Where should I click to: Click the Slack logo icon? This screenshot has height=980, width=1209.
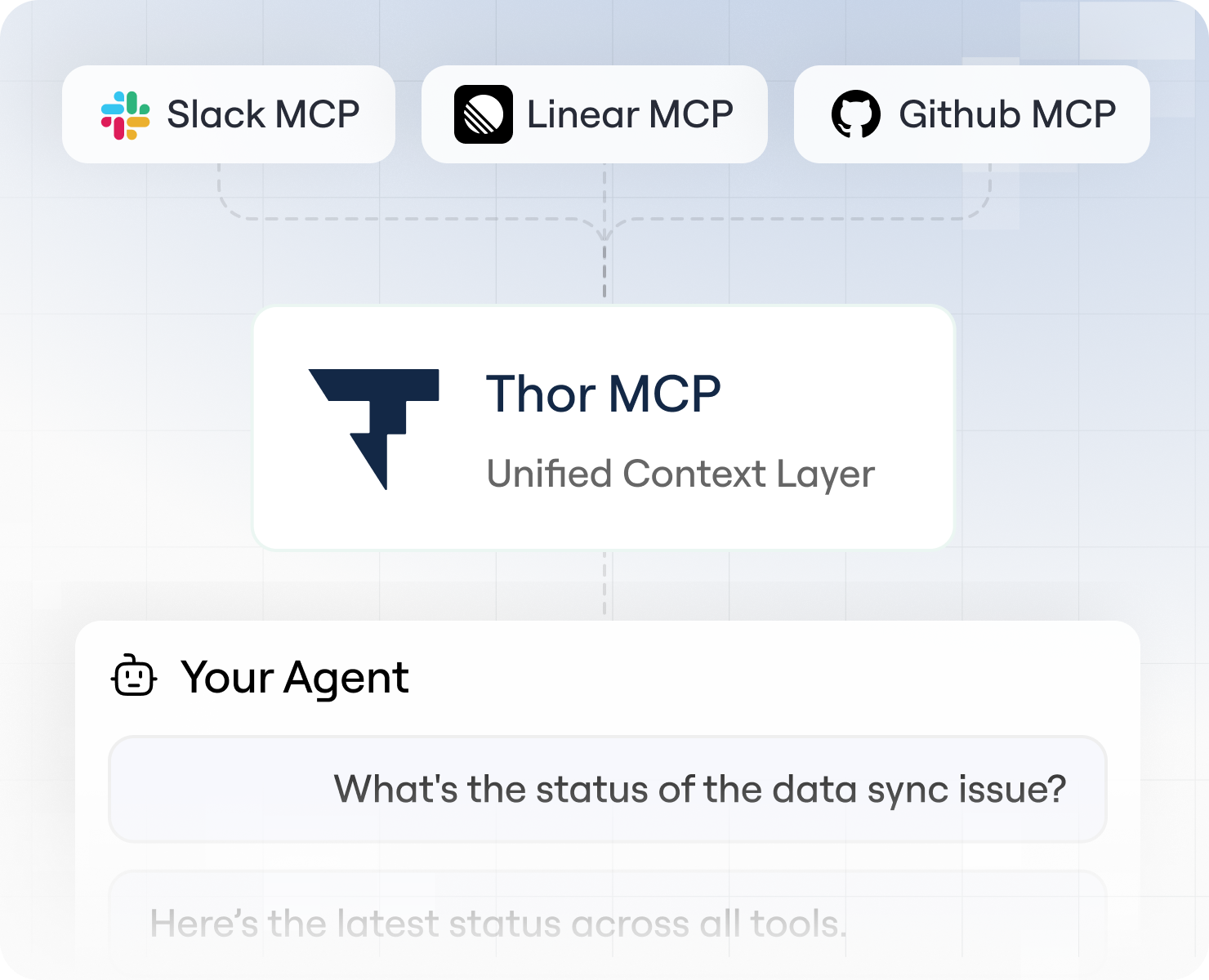click(x=125, y=115)
